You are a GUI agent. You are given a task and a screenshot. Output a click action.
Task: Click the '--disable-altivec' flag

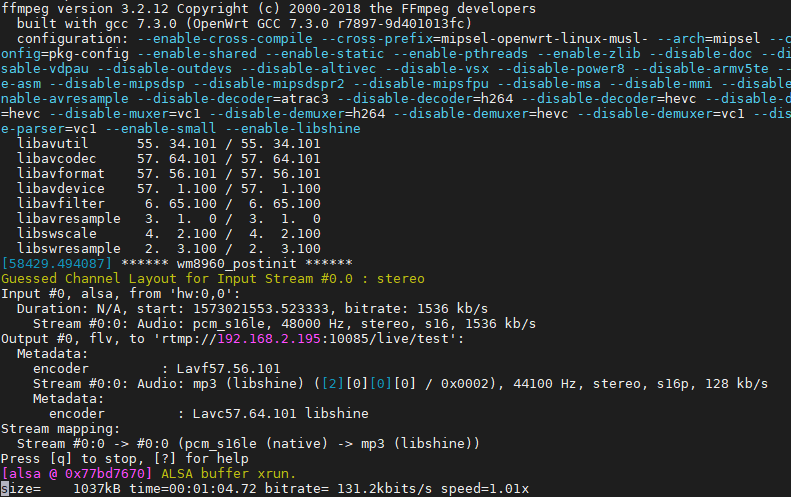pos(309,68)
